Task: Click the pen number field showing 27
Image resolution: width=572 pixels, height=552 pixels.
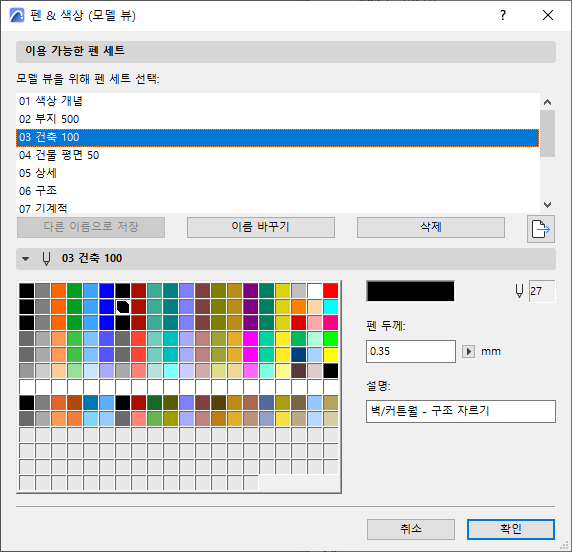Action: [542, 291]
